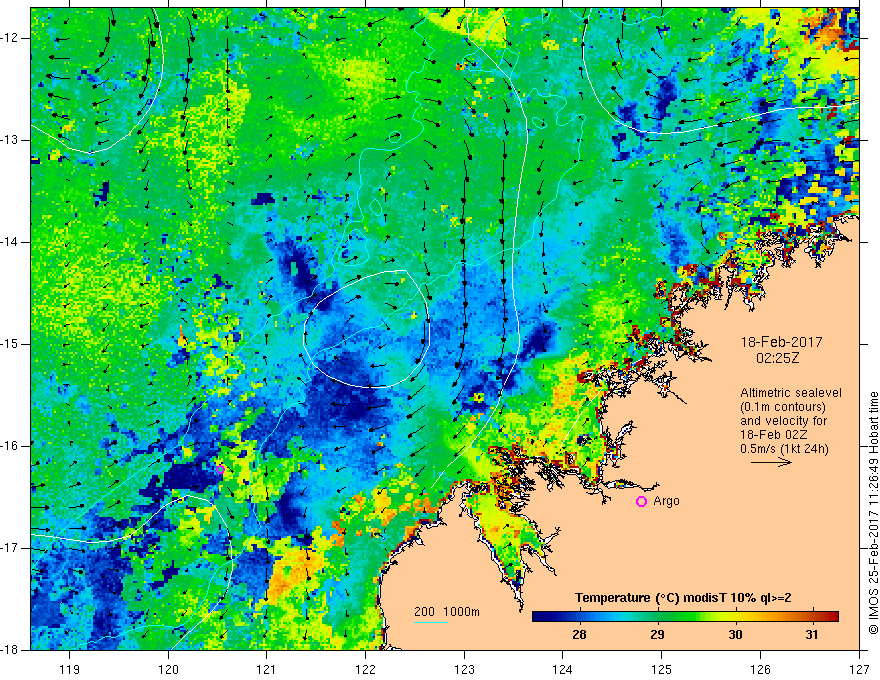880x680 pixels.
Task: Click the color bar tick label 30
Action: tap(735, 635)
